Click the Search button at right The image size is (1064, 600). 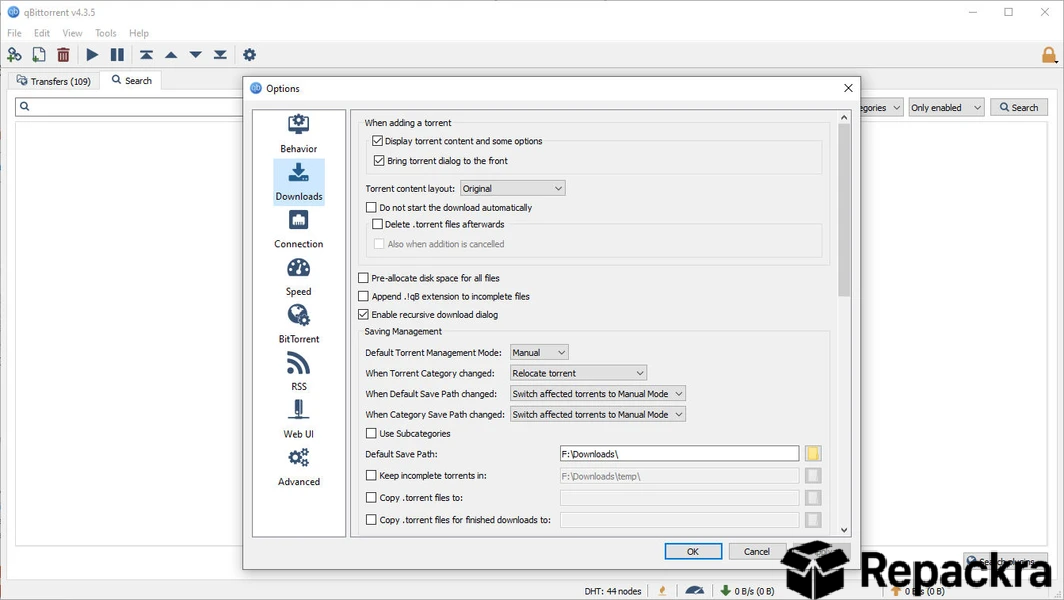1019,107
